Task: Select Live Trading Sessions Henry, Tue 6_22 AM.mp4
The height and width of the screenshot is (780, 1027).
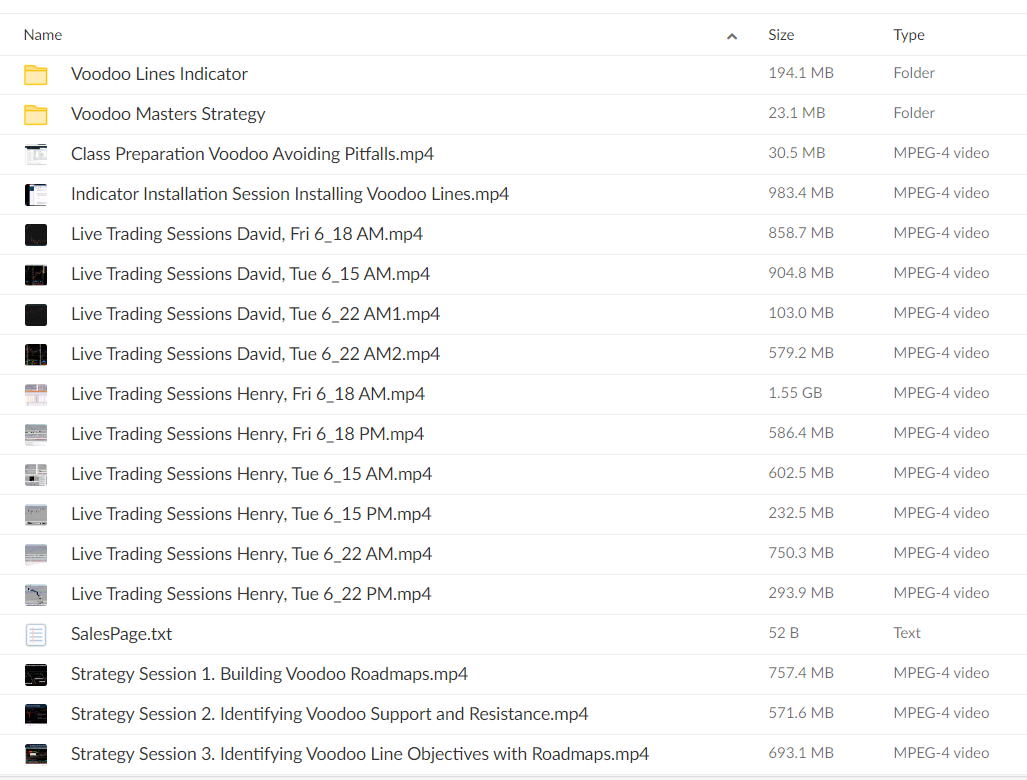Action: pos(252,553)
